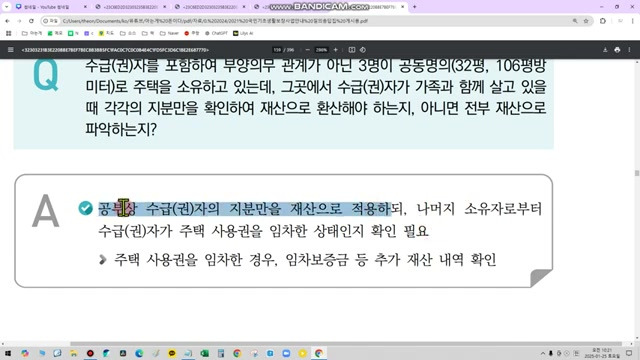Switch to the third browser tab
The image size is (640, 360).
[210, 7]
